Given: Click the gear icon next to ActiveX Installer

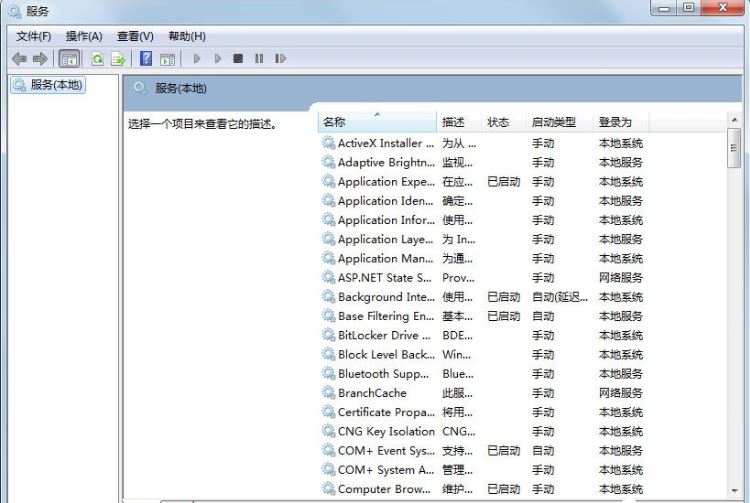Looking at the screenshot, I should coord(328,142).
